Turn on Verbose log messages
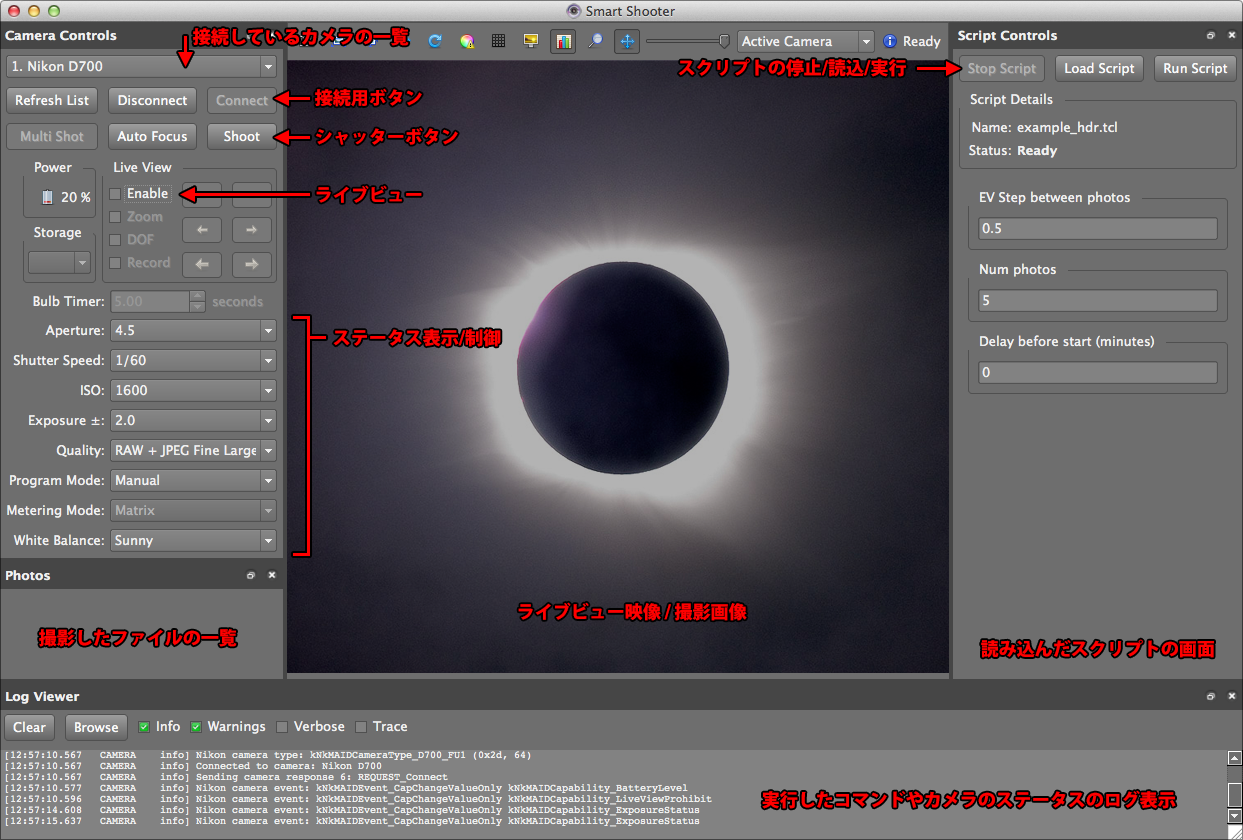Image resolution: width=1243 pixels, height=840 pixels. (283, 727)
